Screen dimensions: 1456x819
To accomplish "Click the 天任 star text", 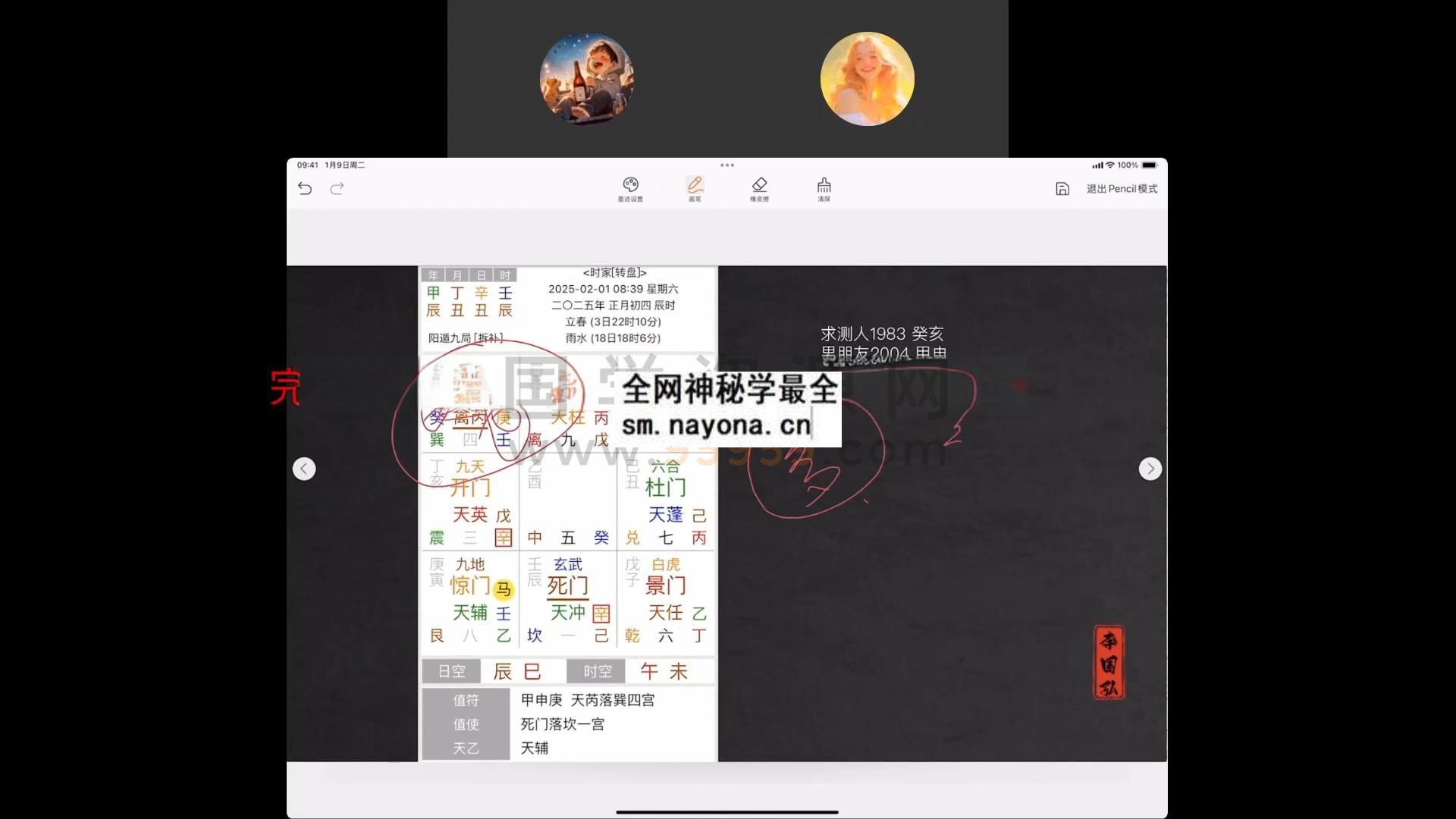I will click(665, 613).
